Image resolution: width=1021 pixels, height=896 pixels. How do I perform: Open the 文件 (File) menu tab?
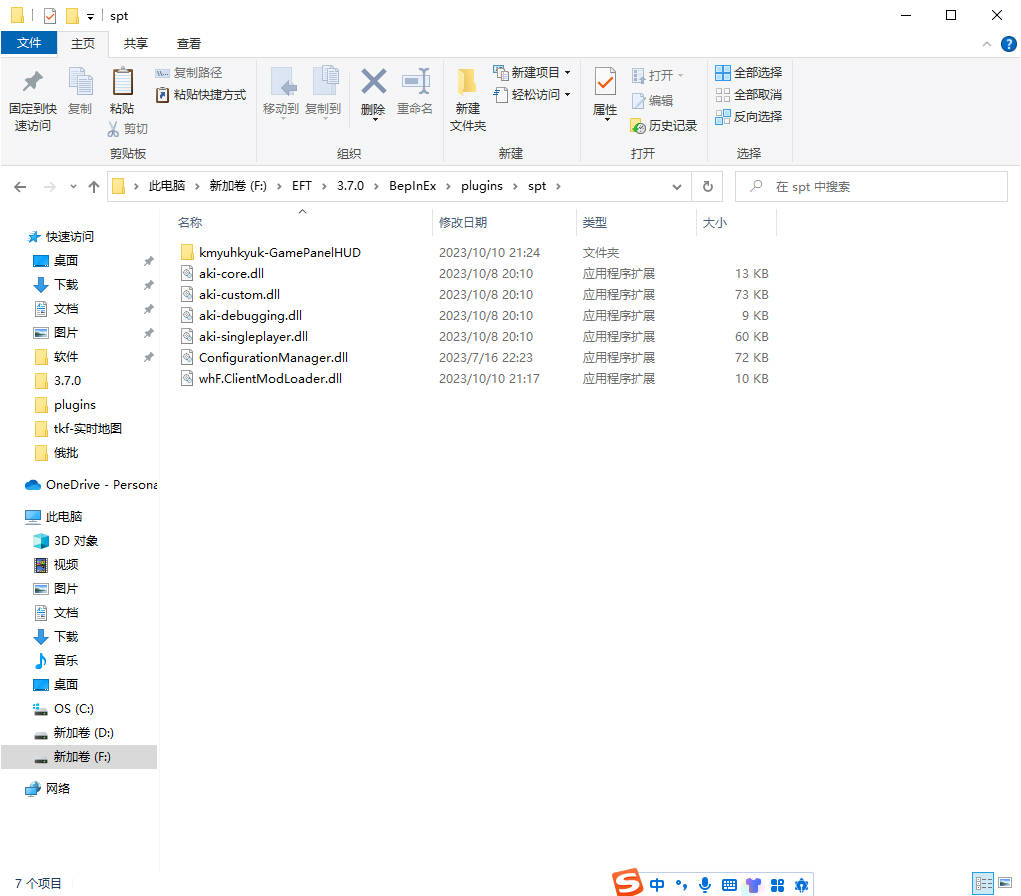[x=29, y=43]
